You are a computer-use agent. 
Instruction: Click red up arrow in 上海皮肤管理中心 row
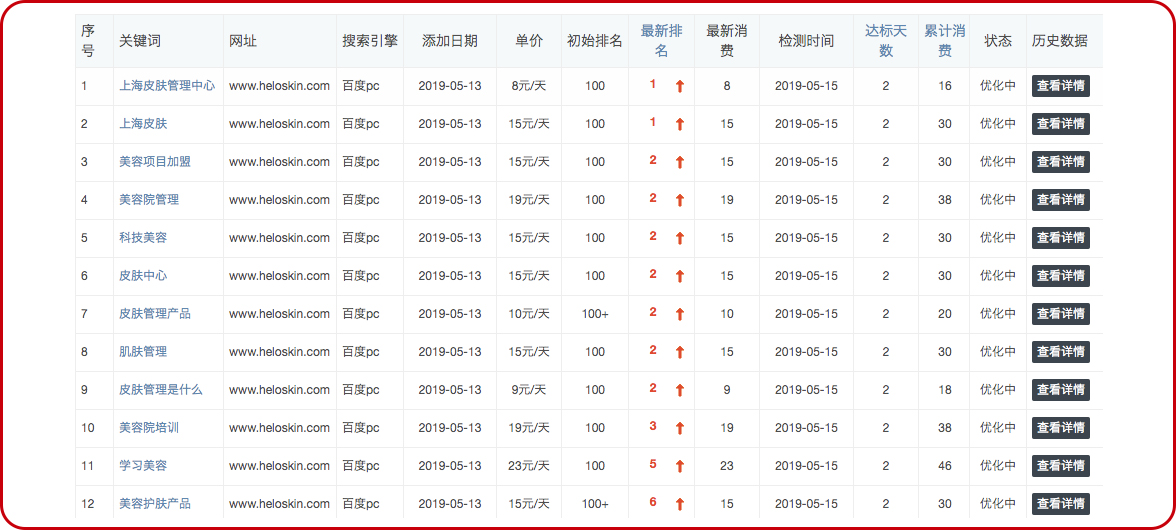click(x=680, y=87)
